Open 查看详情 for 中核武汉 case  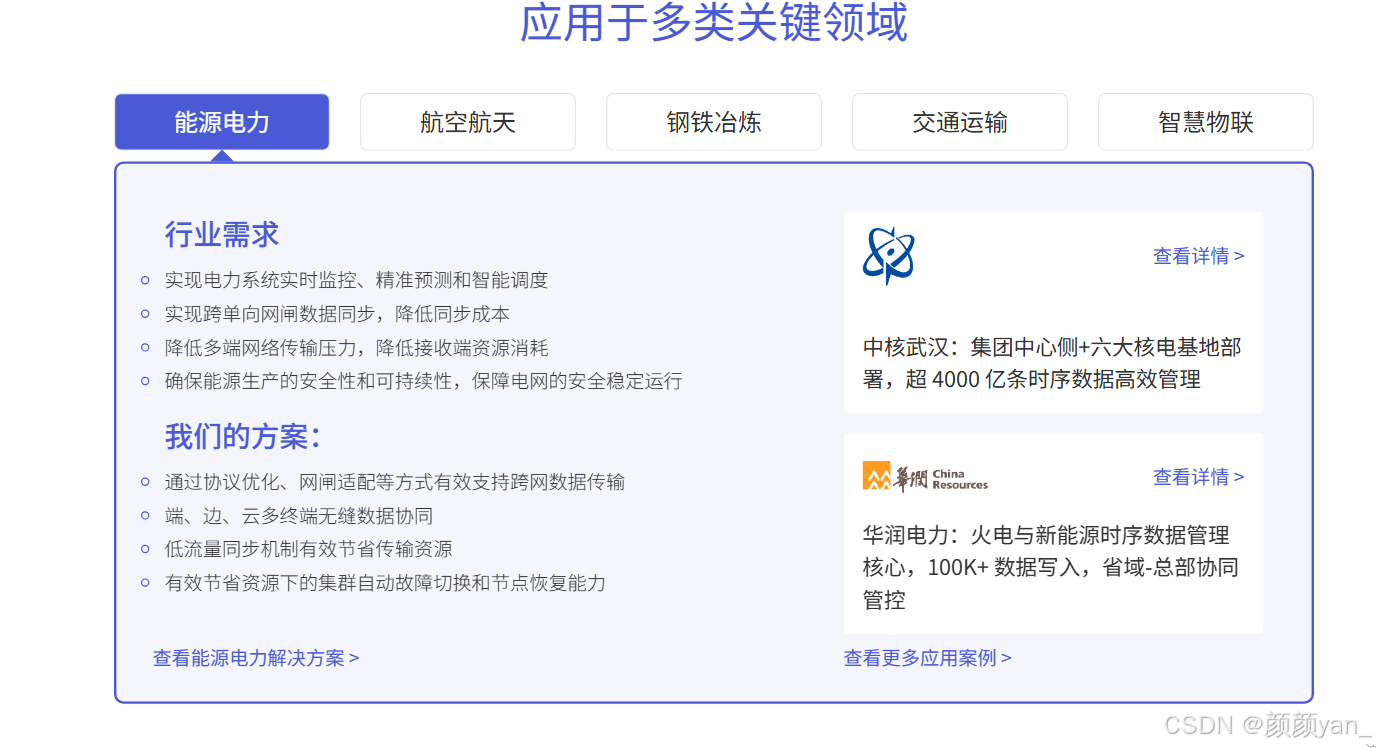tap(1199, 256)
